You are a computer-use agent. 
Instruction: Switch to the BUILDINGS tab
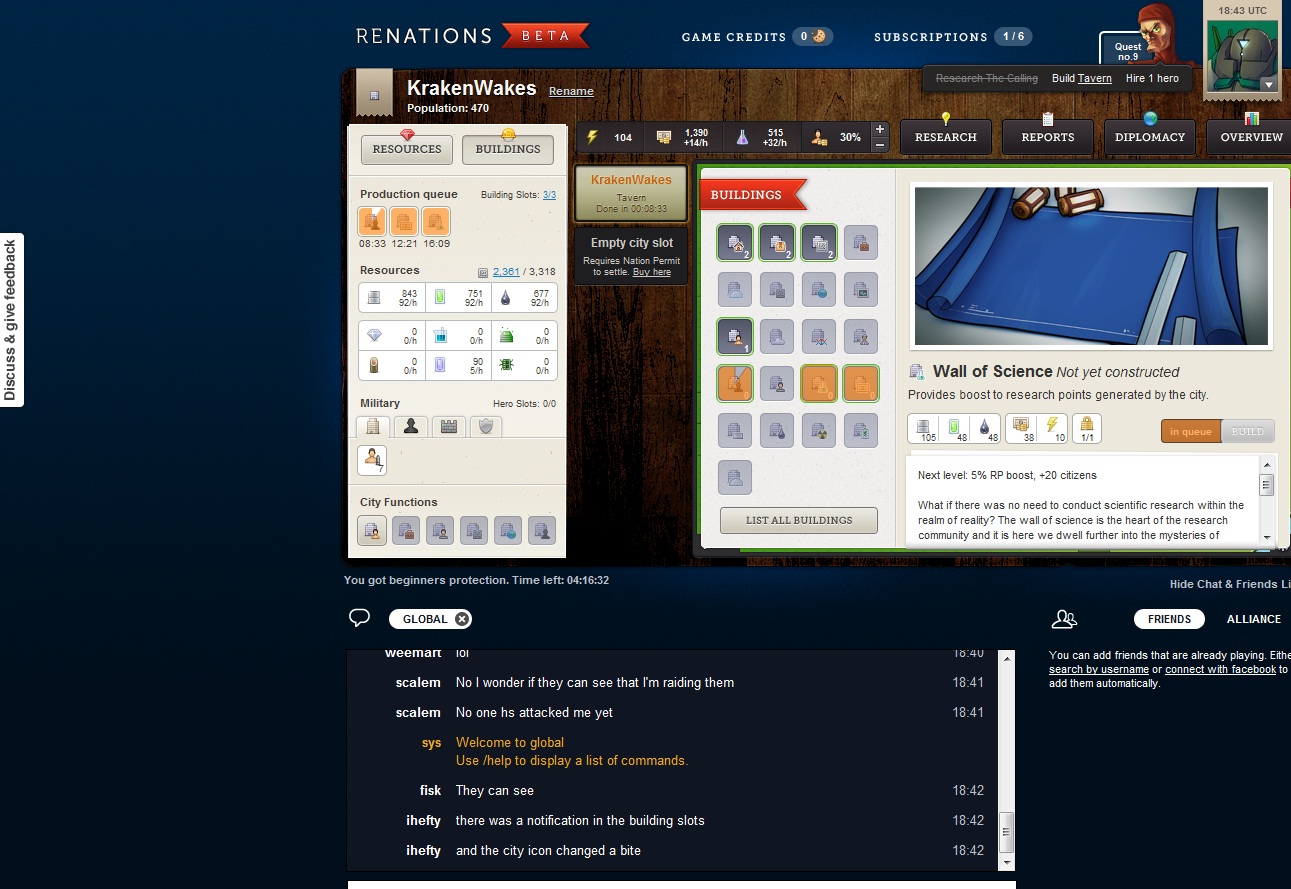(508, 149)
